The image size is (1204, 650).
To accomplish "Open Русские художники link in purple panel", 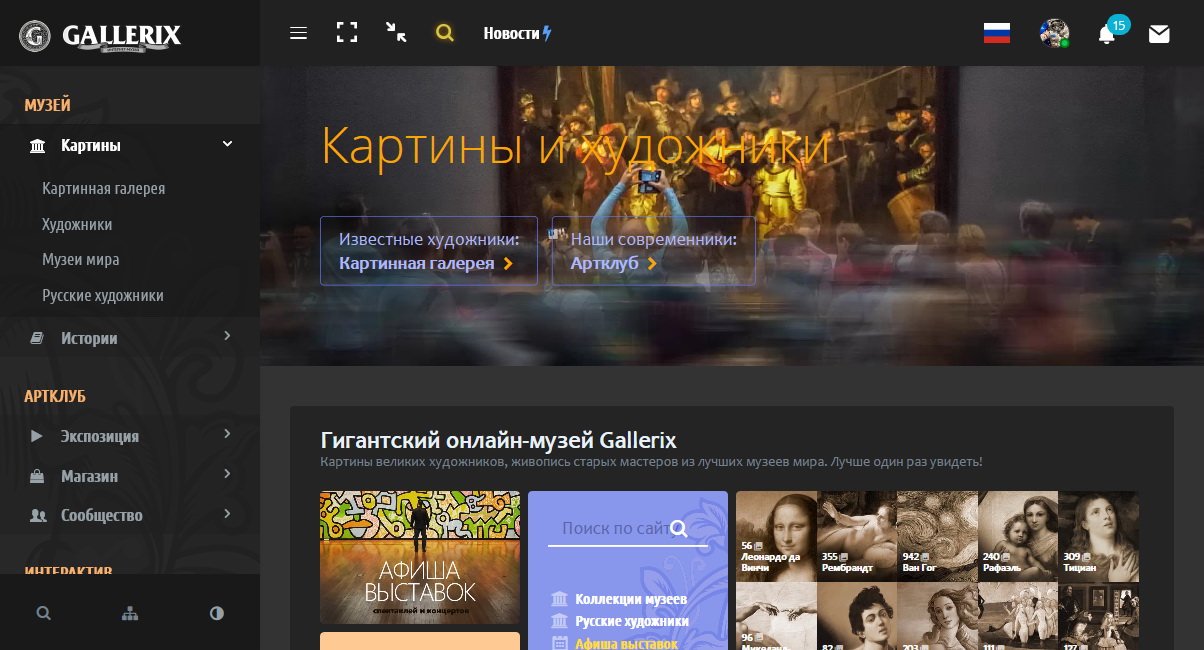I will (632, 621).
